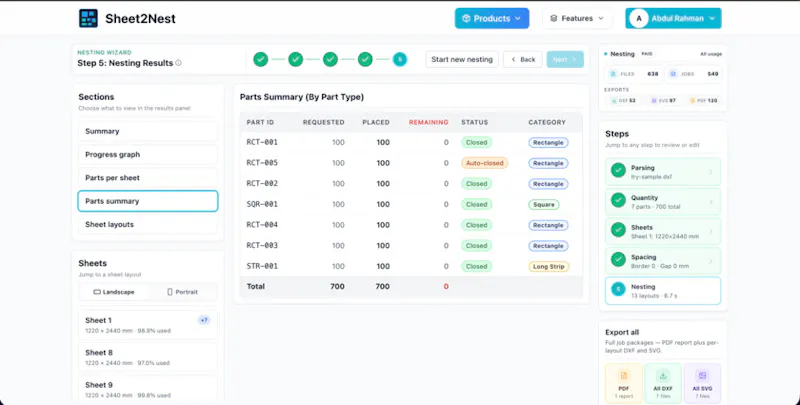Switch sheets to Landscape orientation
This screenshot has width=800, height=405.
click(x=114, y=292)
